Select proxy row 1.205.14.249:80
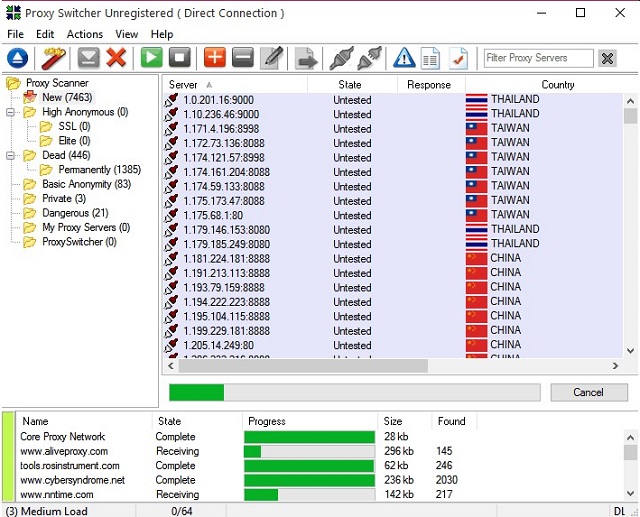Image resolution: width=640 pixels, height=517 pixels. 393,345
